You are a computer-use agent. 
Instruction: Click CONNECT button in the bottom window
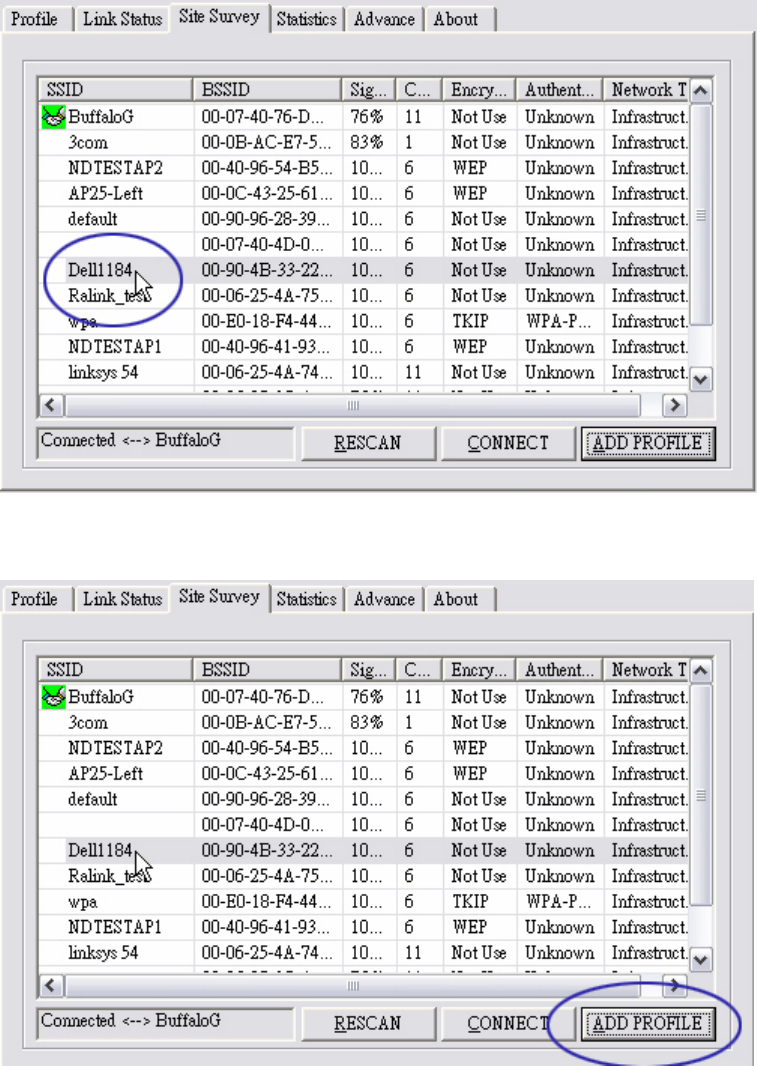508,1023
